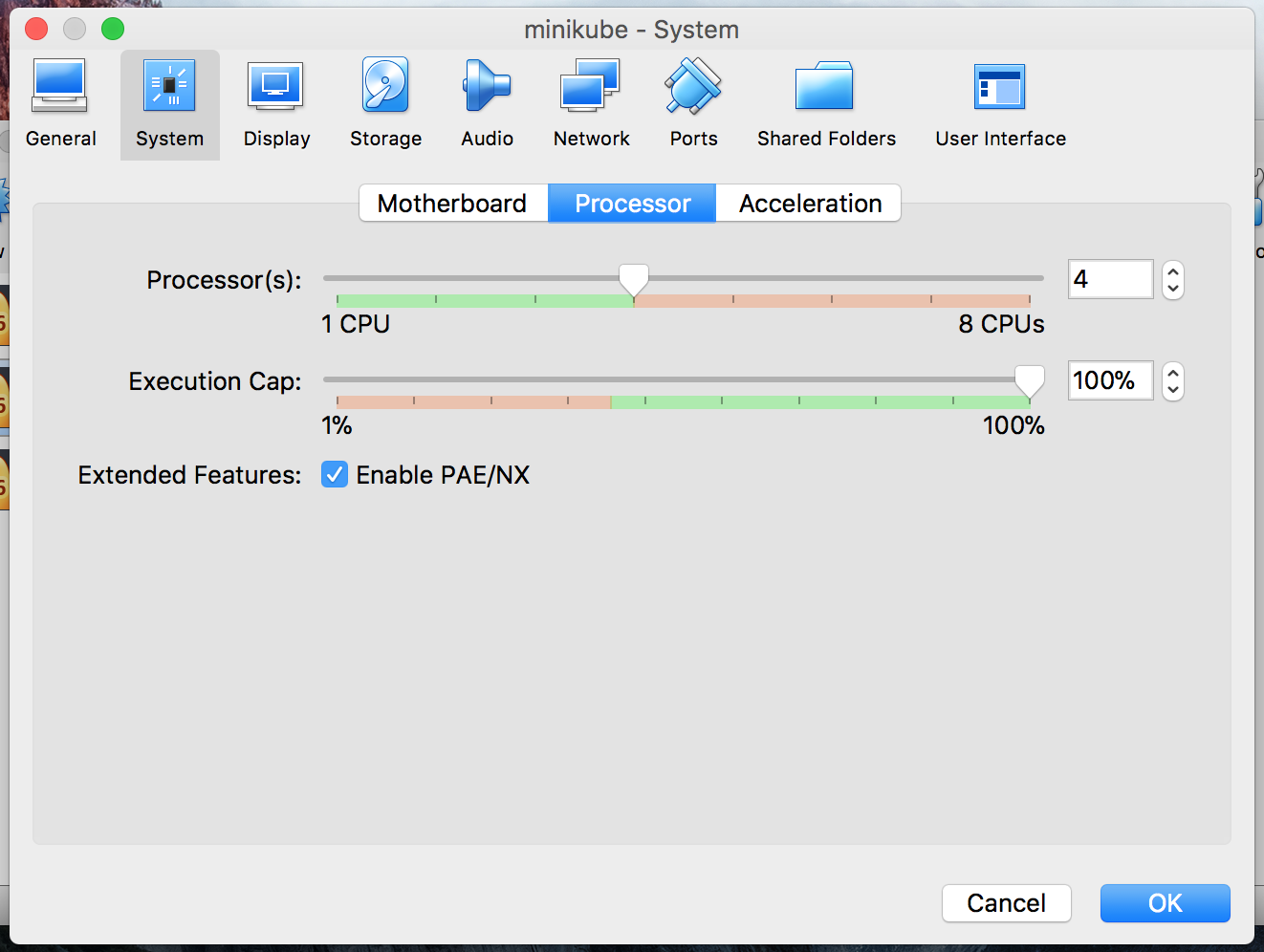Switch to the Acceleration tab
Viewport: 1264px width, 952px height.
pyautogui.click(x=810, y=204)
